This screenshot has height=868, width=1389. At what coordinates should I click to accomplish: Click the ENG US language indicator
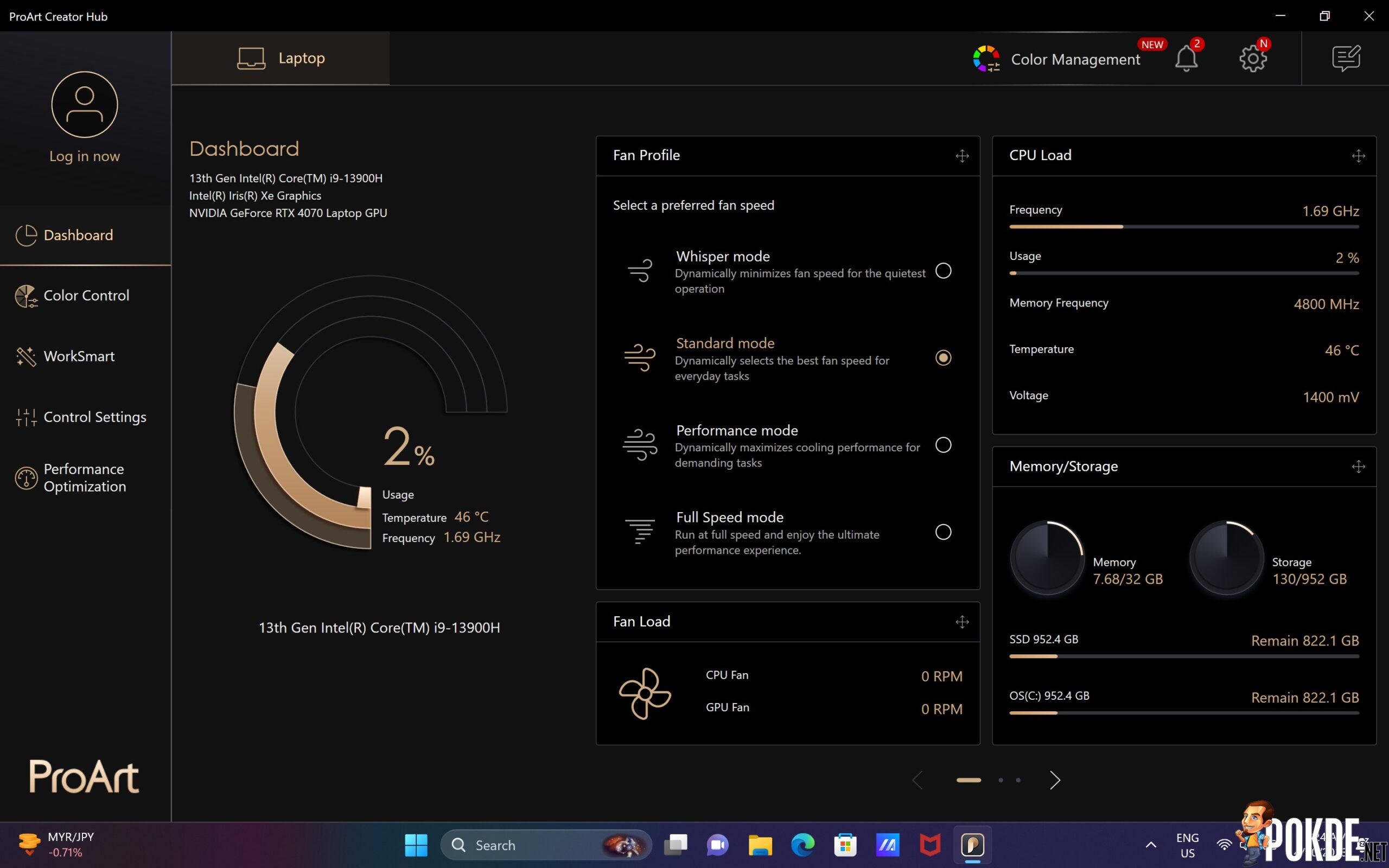[x=1187, y=846]
